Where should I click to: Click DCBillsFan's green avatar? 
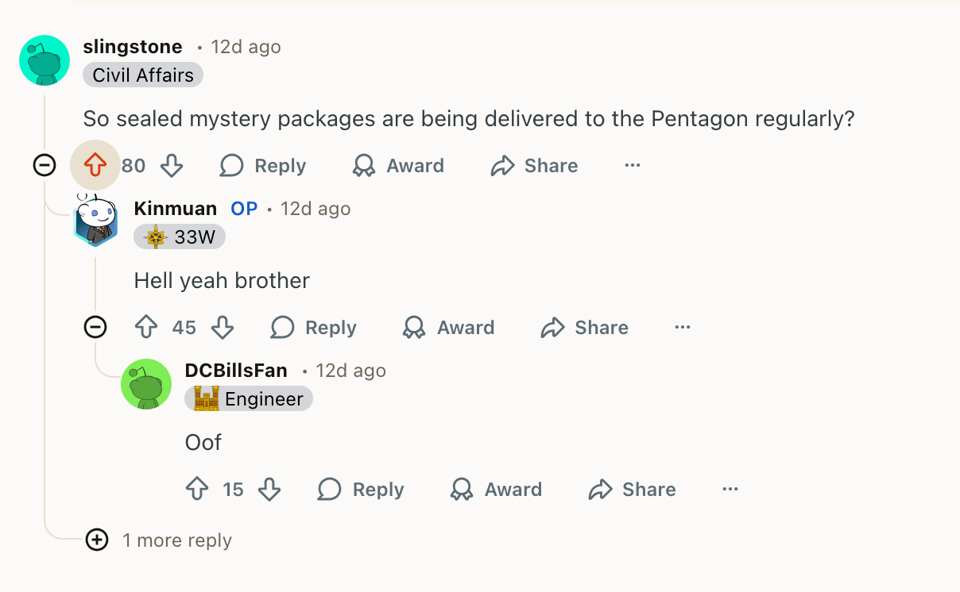pyautogui.click(x=146, y=384)
